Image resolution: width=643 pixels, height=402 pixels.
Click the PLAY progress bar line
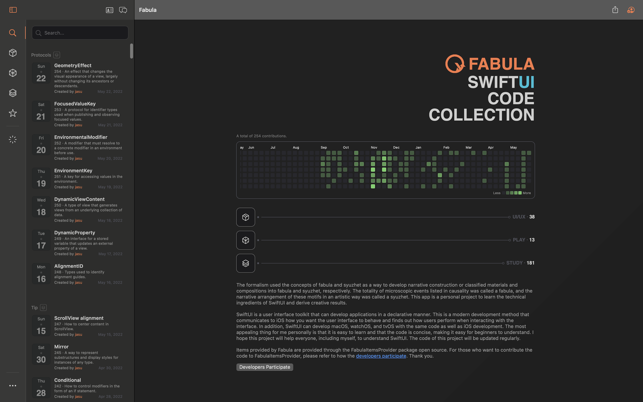[384, 240]
